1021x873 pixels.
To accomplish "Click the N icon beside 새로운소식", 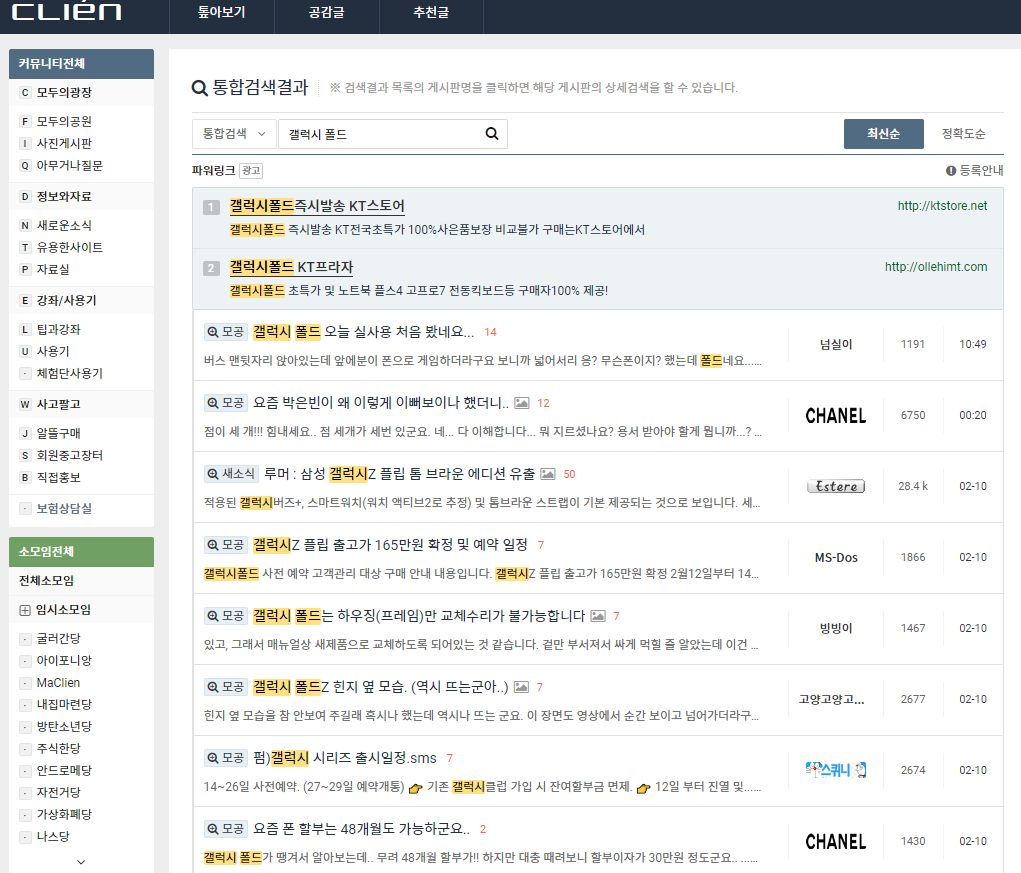I will (x=25, y=225).
